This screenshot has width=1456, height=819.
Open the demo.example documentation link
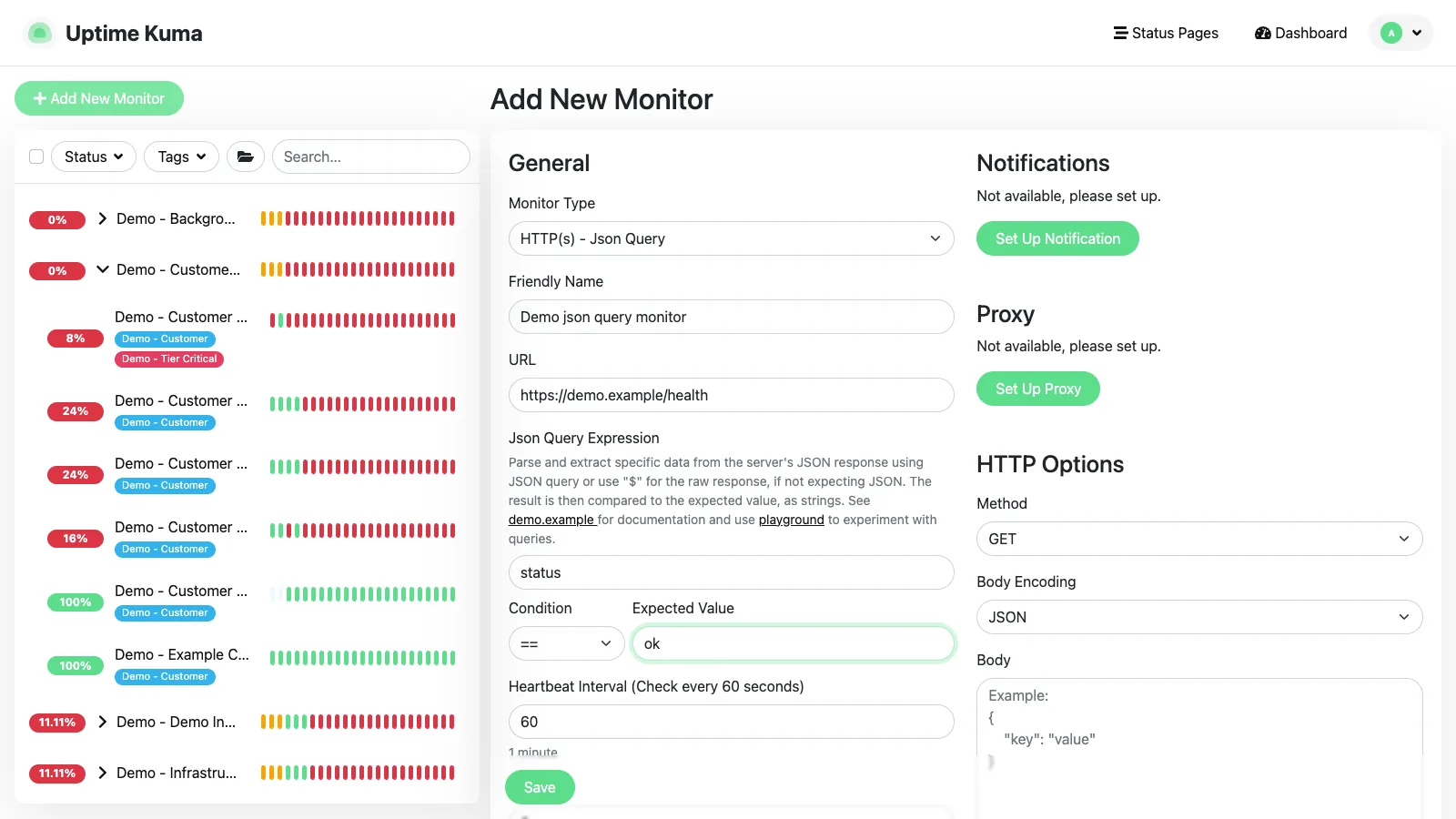tap(551, 520)
